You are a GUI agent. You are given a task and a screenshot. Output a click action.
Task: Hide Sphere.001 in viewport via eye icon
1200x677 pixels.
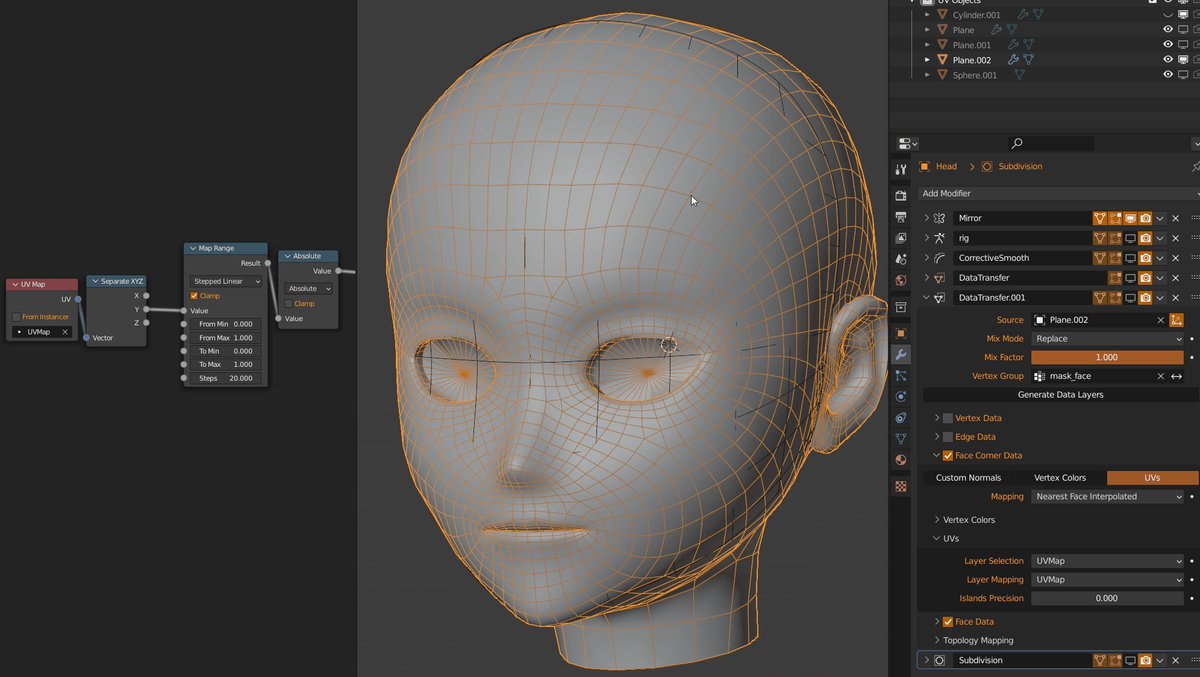pos(1168,75)
